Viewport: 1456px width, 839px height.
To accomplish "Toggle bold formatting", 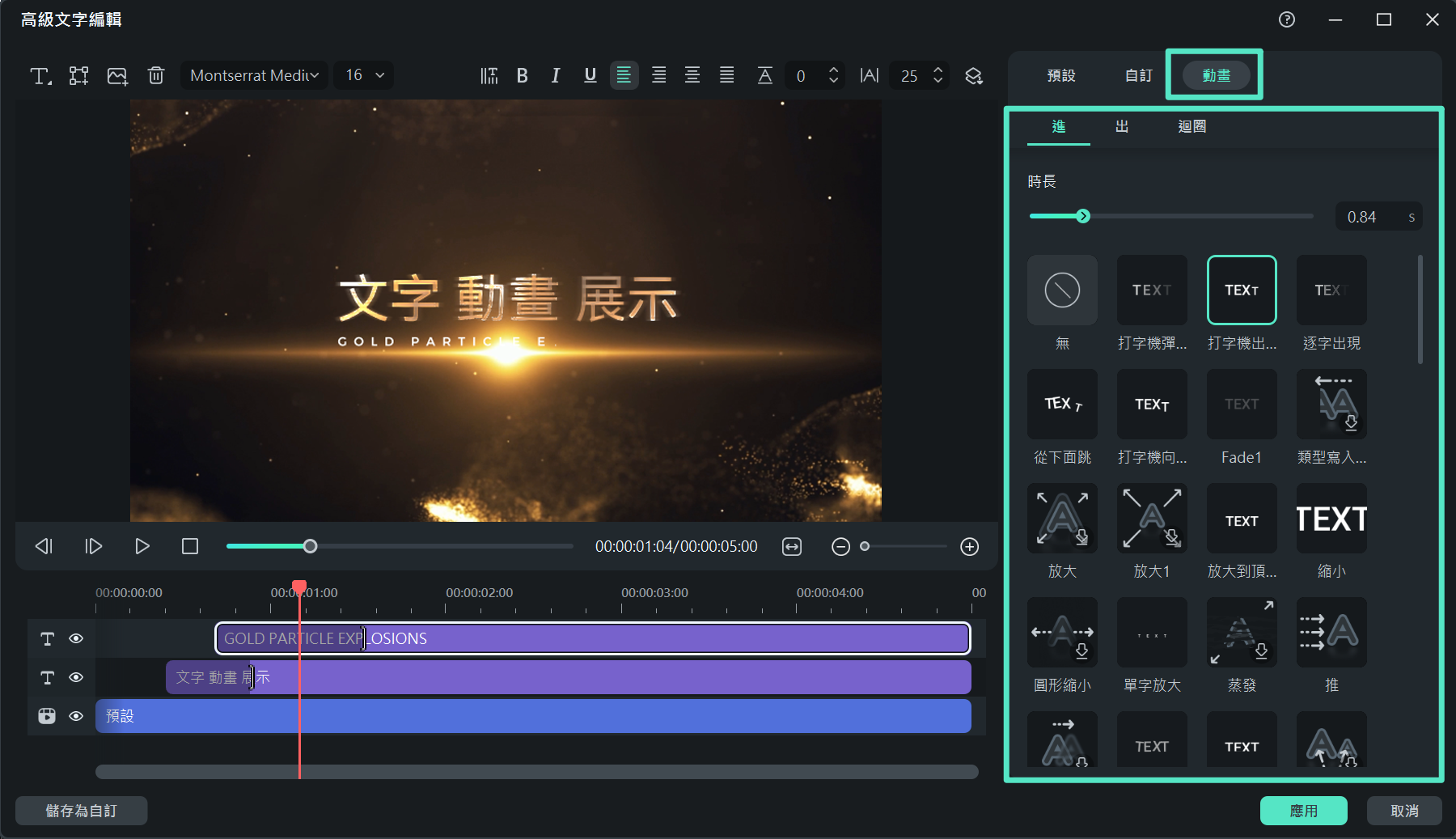I will (523, 76).
